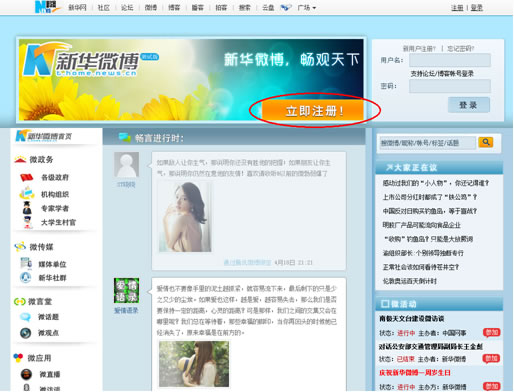The width and height of the screenshot is (514, 392).
Task: Open the 爱情语录 username link
Action: tap(126, 310)
